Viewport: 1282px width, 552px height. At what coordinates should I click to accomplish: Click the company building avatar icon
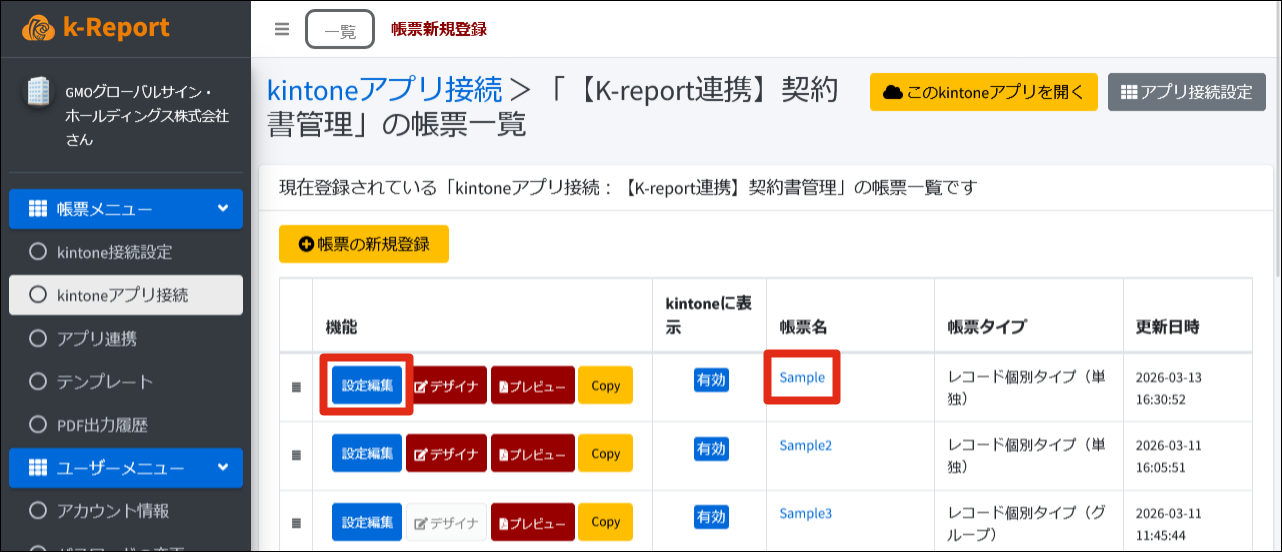(x=37, y=92)
